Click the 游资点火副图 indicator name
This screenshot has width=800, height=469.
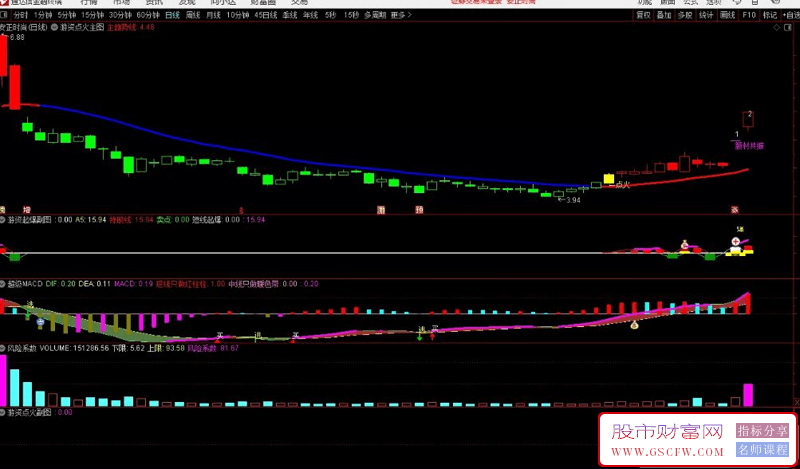29,412
